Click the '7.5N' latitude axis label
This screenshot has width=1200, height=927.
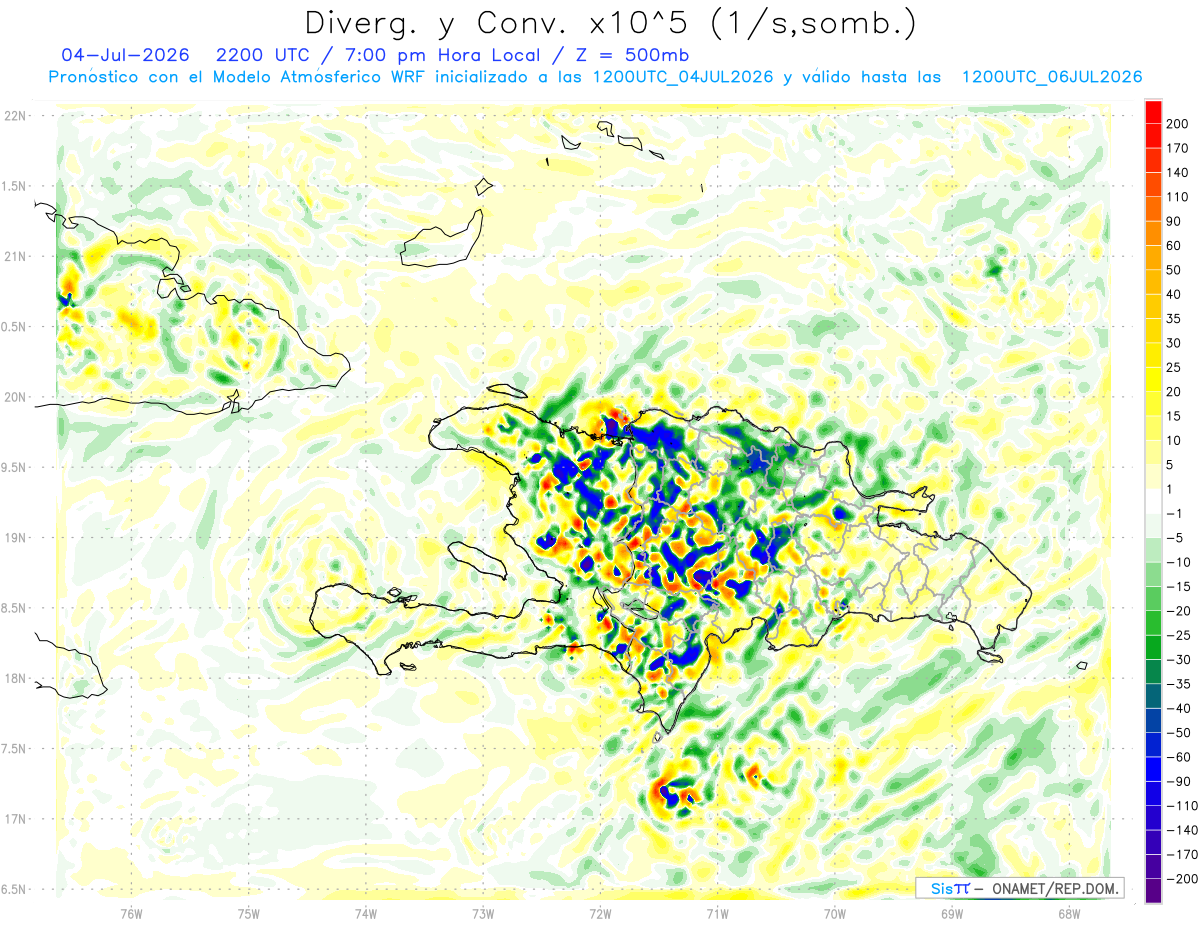(x=15, y=749)
